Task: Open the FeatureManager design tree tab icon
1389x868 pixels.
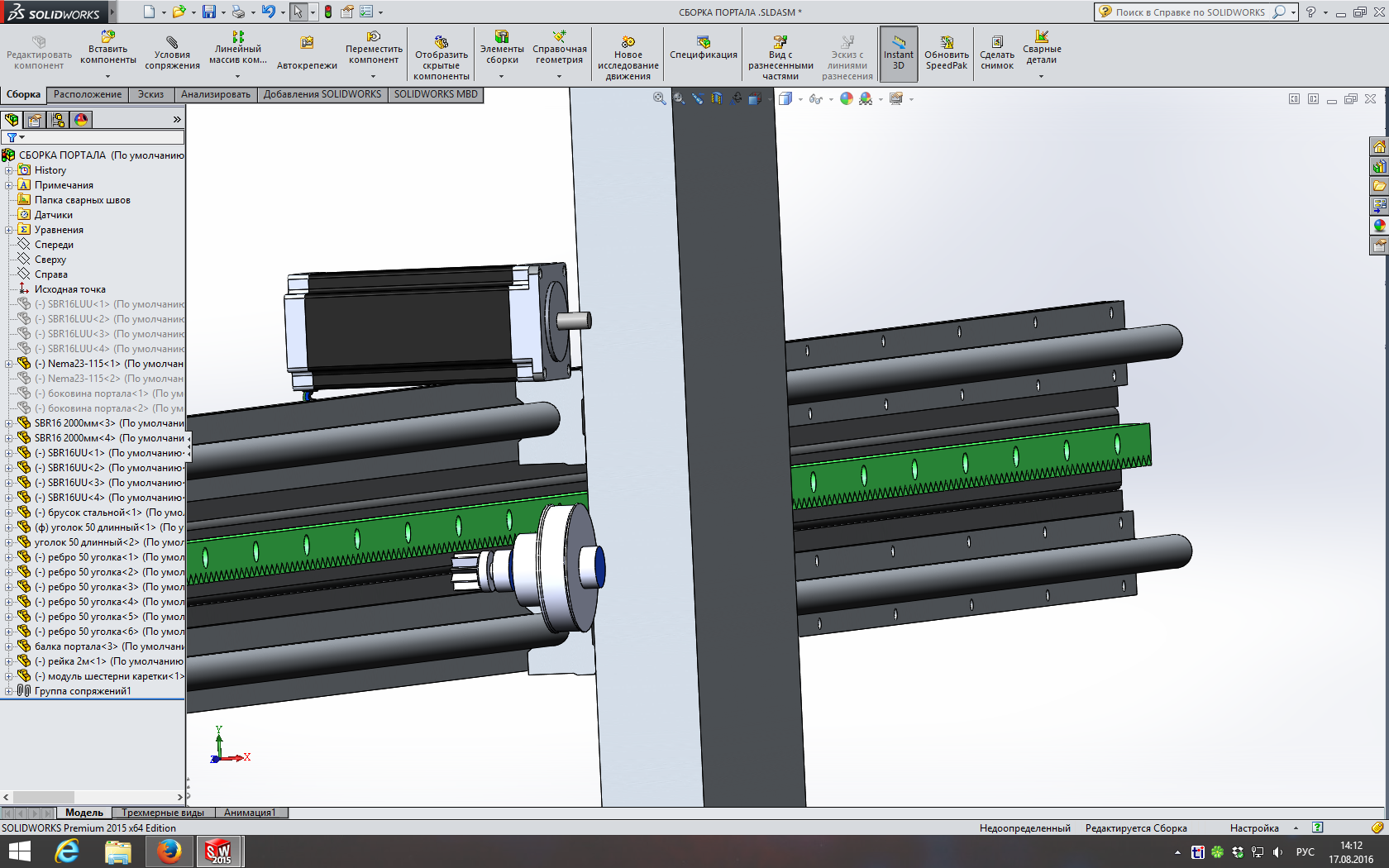Action: tap(12, 120)
